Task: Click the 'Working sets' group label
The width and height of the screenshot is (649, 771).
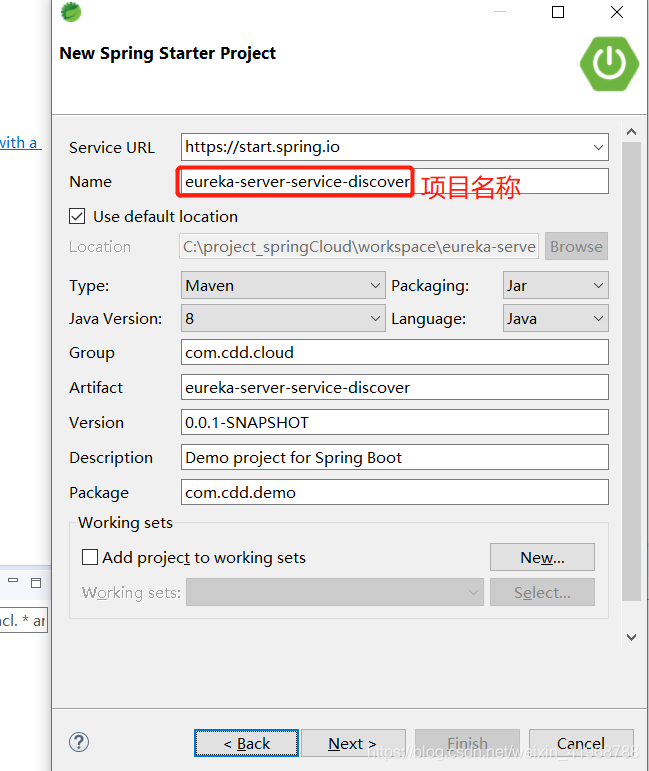Action: pyautogui.click(x=125, y=522)
